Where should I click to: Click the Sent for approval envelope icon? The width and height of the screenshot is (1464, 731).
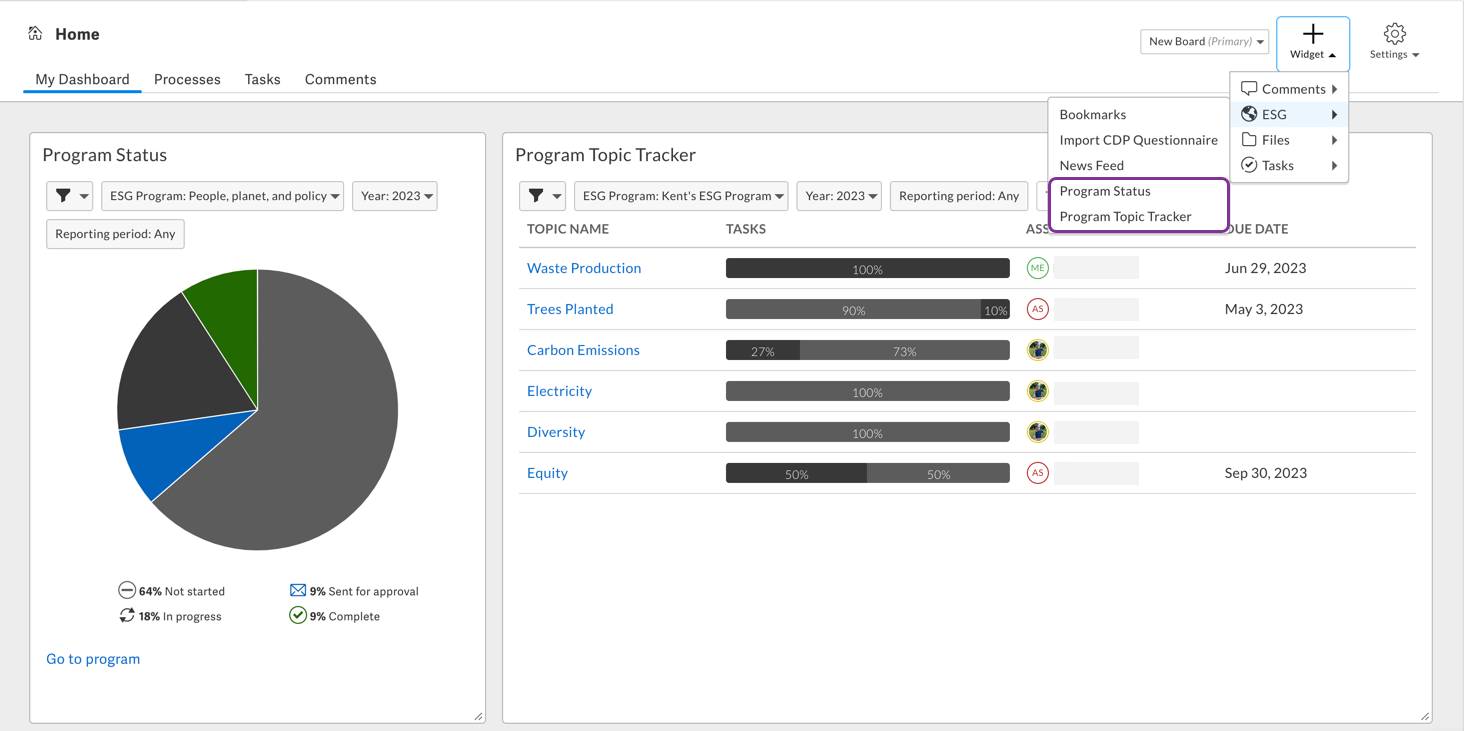[298, 590]
